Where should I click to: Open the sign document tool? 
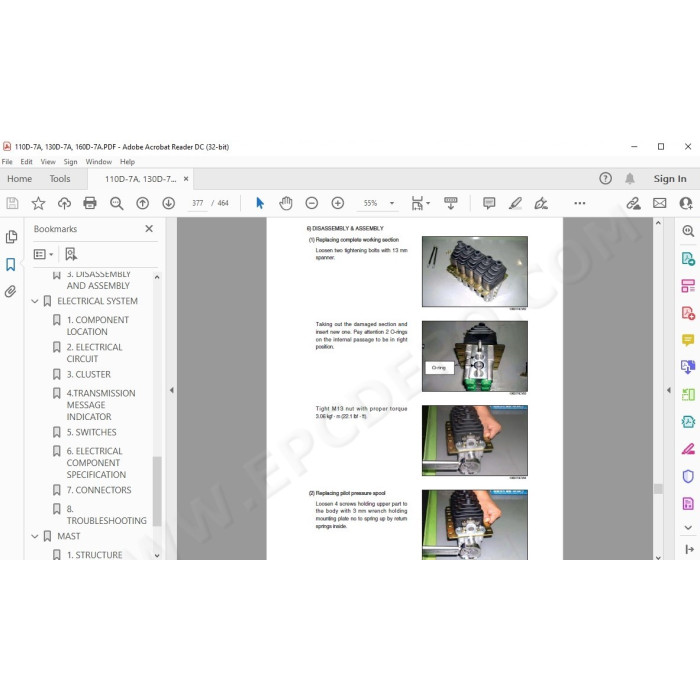click(541, 203)
